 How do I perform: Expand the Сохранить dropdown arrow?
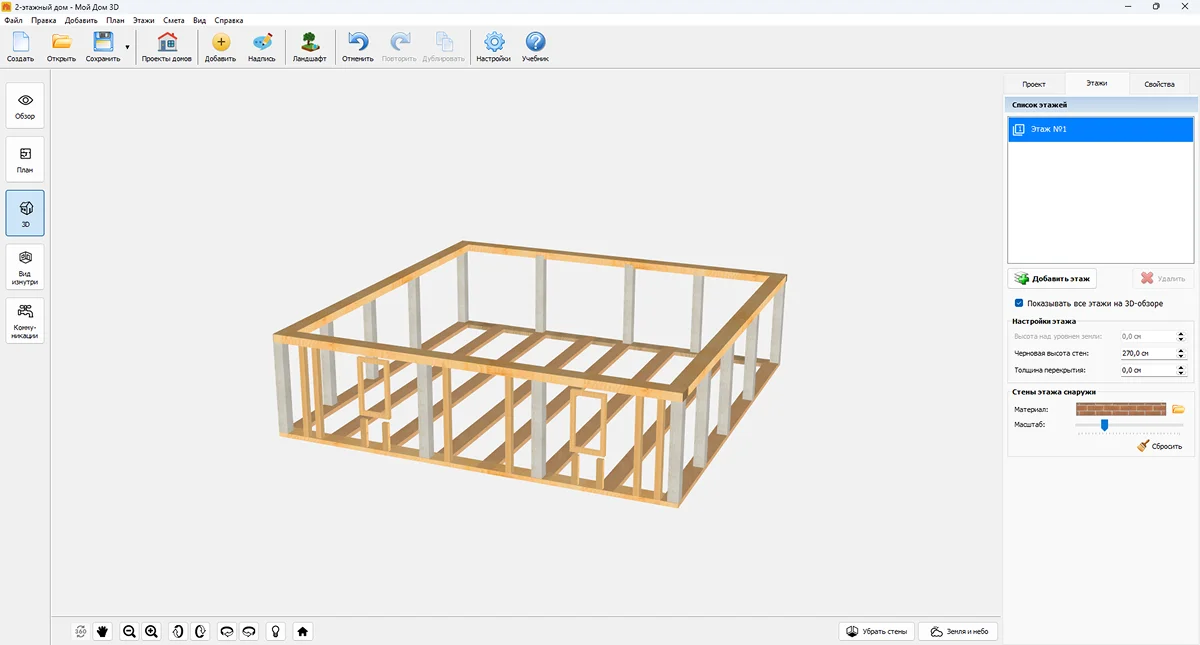point(127,47)
